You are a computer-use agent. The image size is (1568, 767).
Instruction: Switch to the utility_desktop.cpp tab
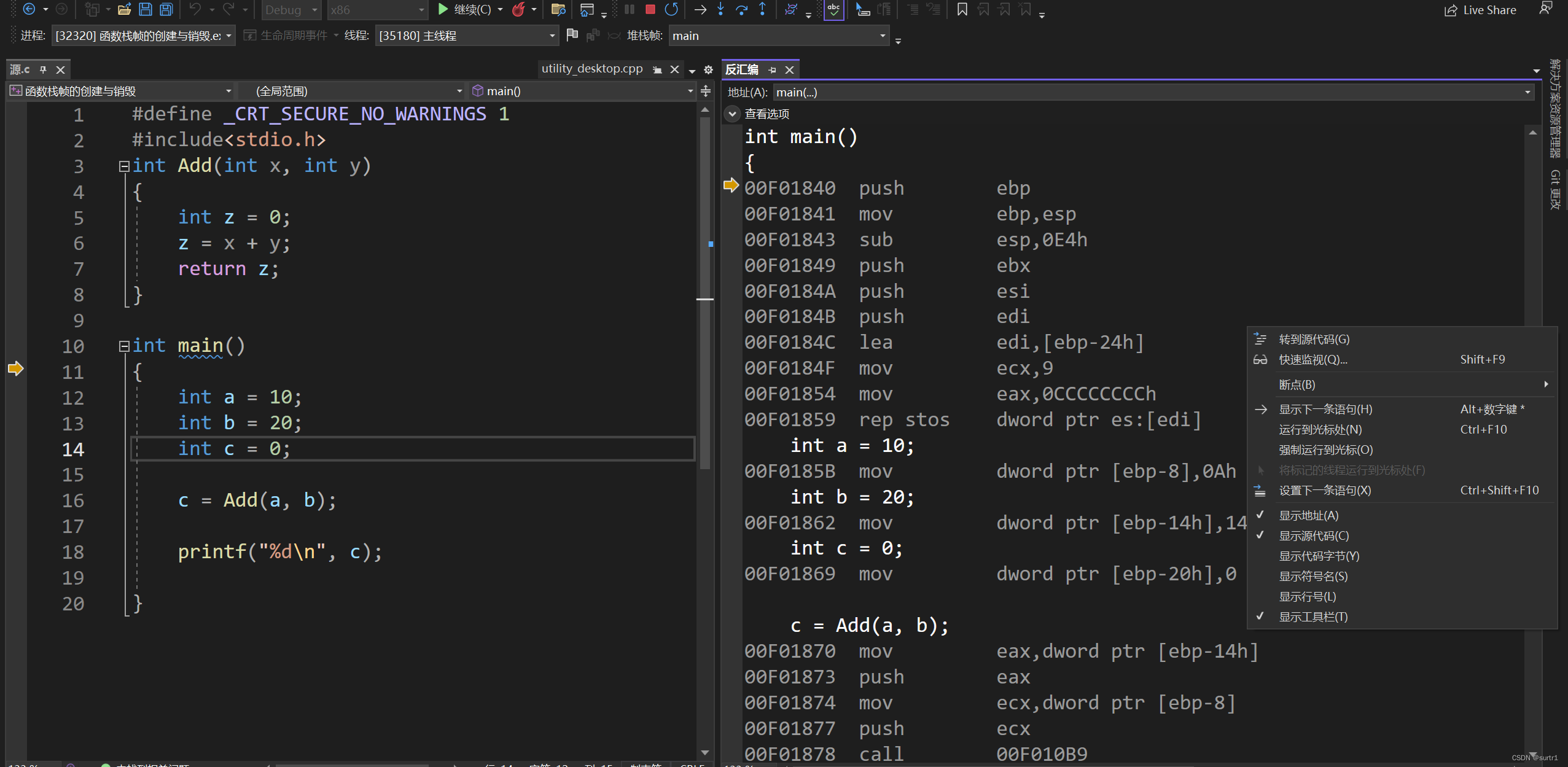[x=591, y=69]
